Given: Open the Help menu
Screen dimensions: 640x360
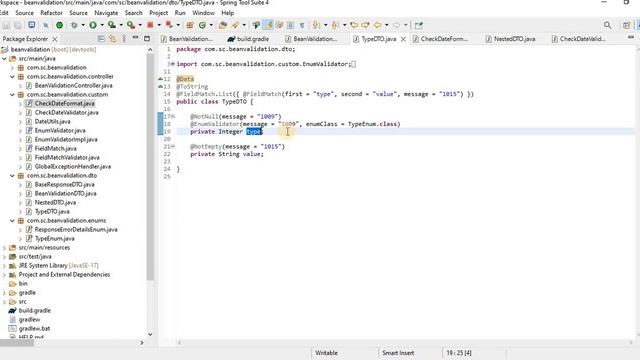Looking at the screenshot, I should (x=227, y=13).
